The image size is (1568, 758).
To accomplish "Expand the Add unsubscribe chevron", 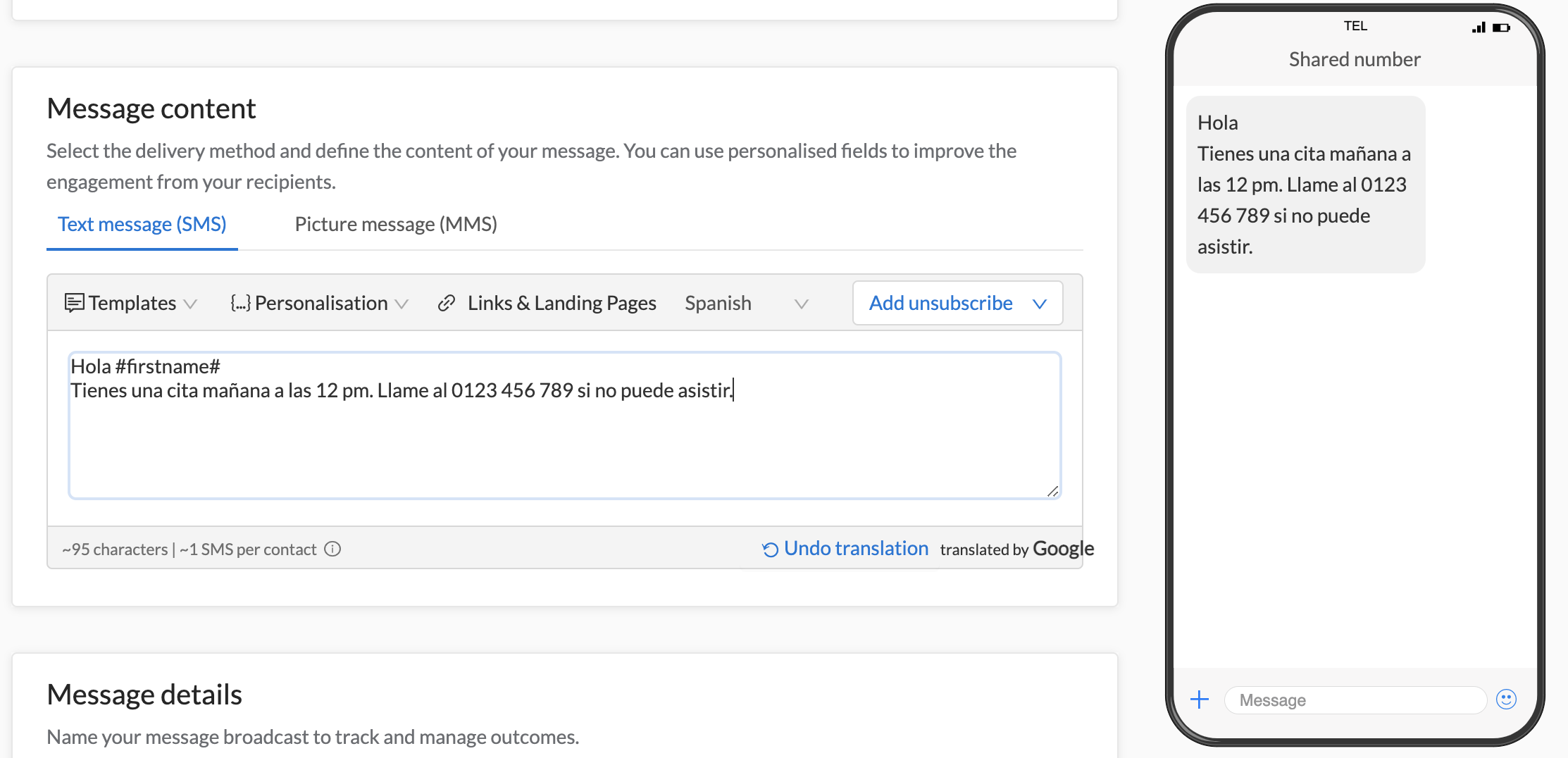I will click(x=1040, y=304).
